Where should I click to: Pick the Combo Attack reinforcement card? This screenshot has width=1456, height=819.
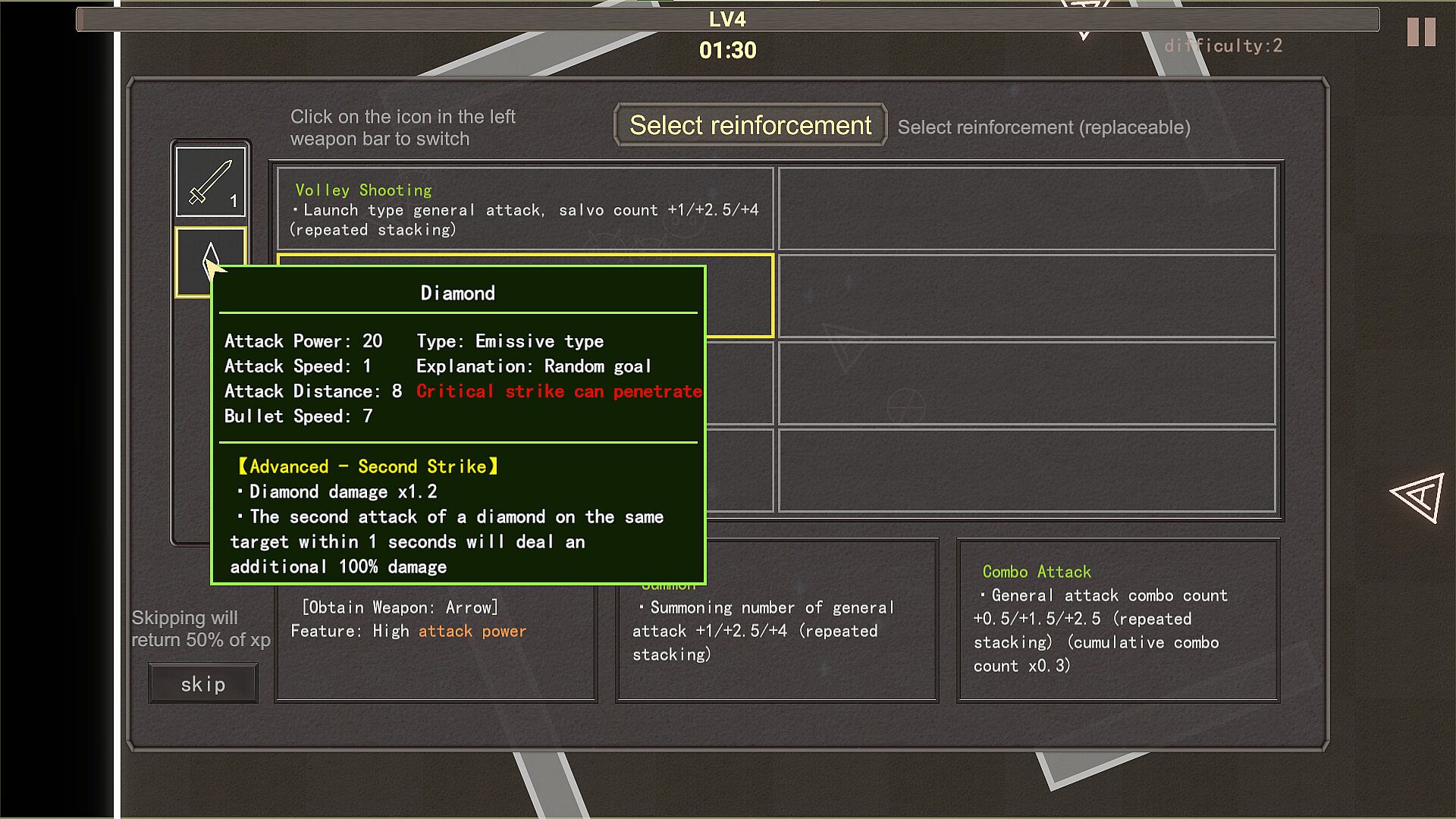(1118, 620)
